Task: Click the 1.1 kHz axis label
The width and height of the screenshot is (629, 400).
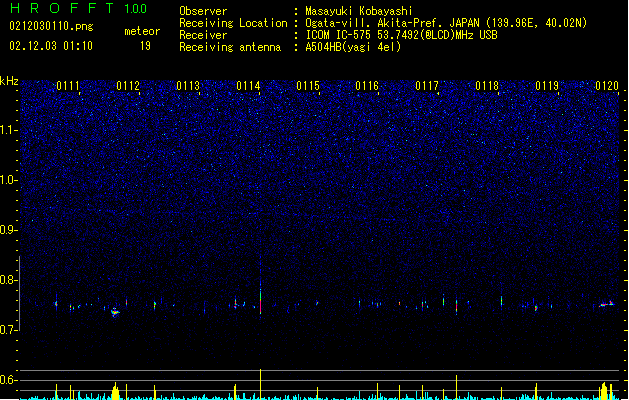Action: pyautogui.click(x=9, y=130)
